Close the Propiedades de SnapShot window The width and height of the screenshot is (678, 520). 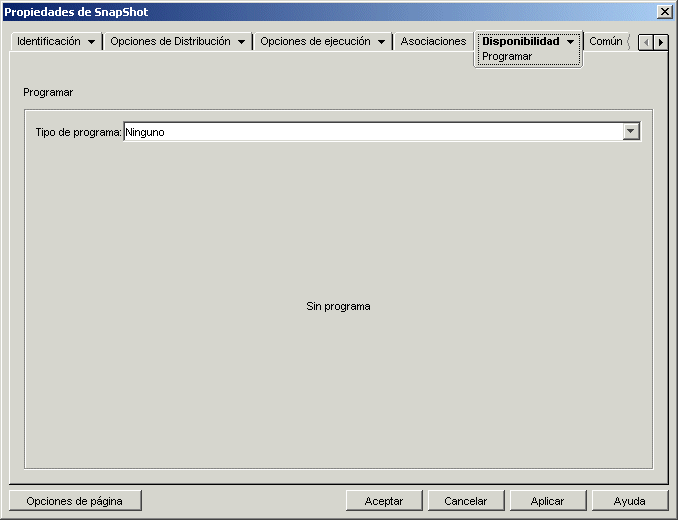point(664,12)
